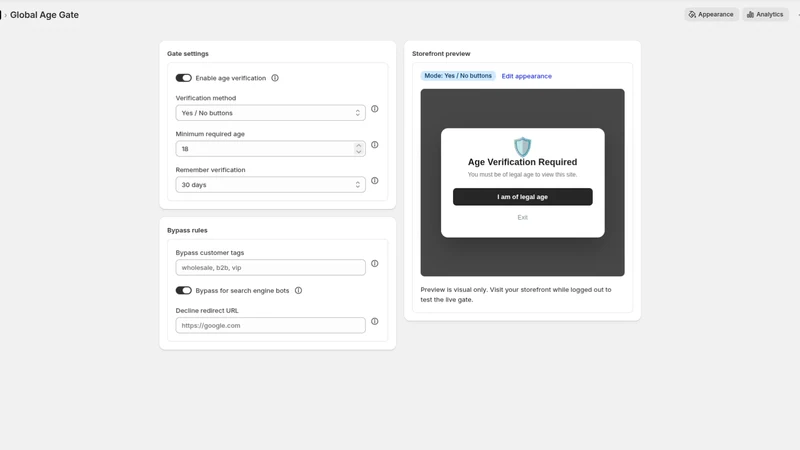Show info for Enable age verification

click(x=275, y=78)
